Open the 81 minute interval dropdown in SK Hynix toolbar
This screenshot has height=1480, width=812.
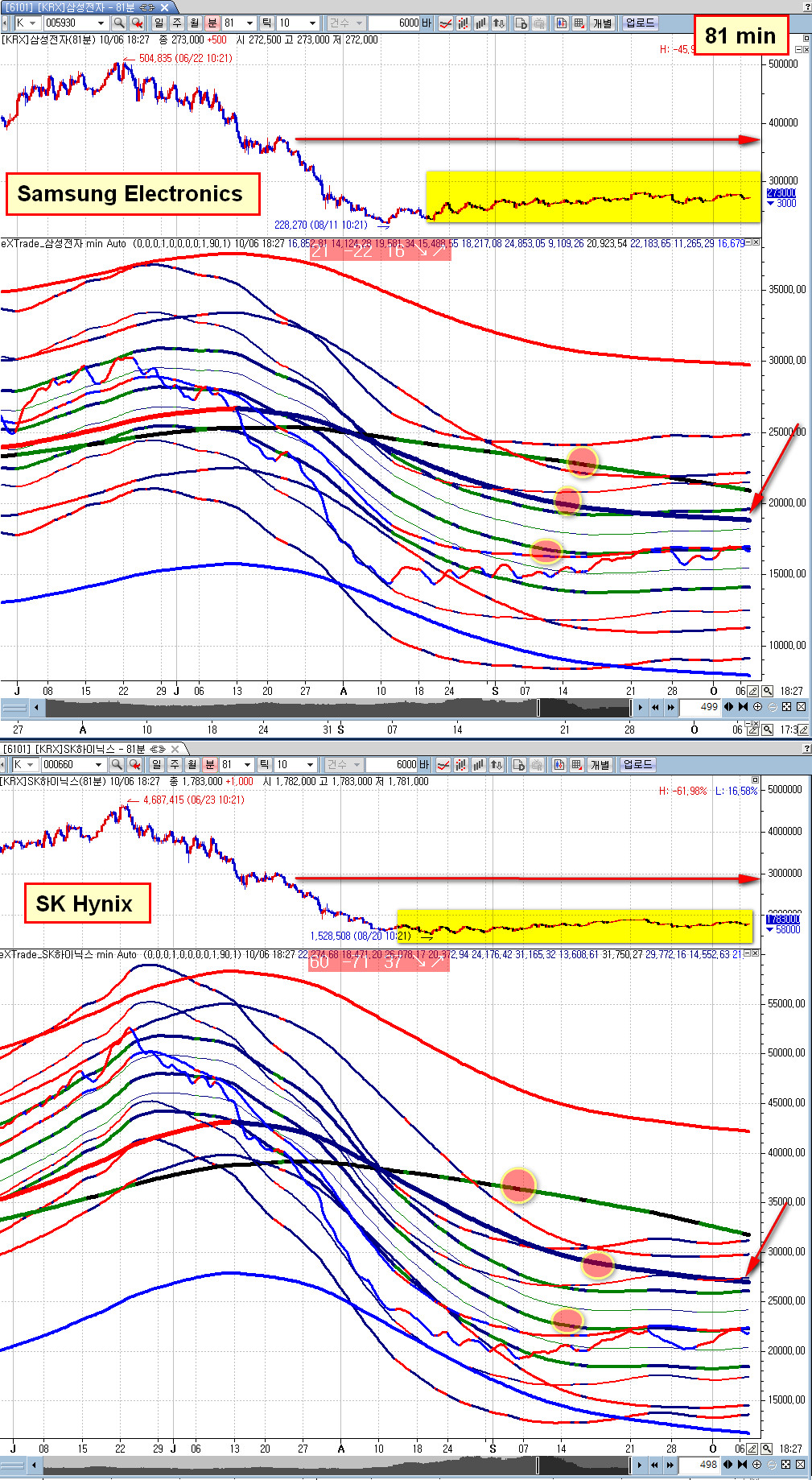[247, 764]
